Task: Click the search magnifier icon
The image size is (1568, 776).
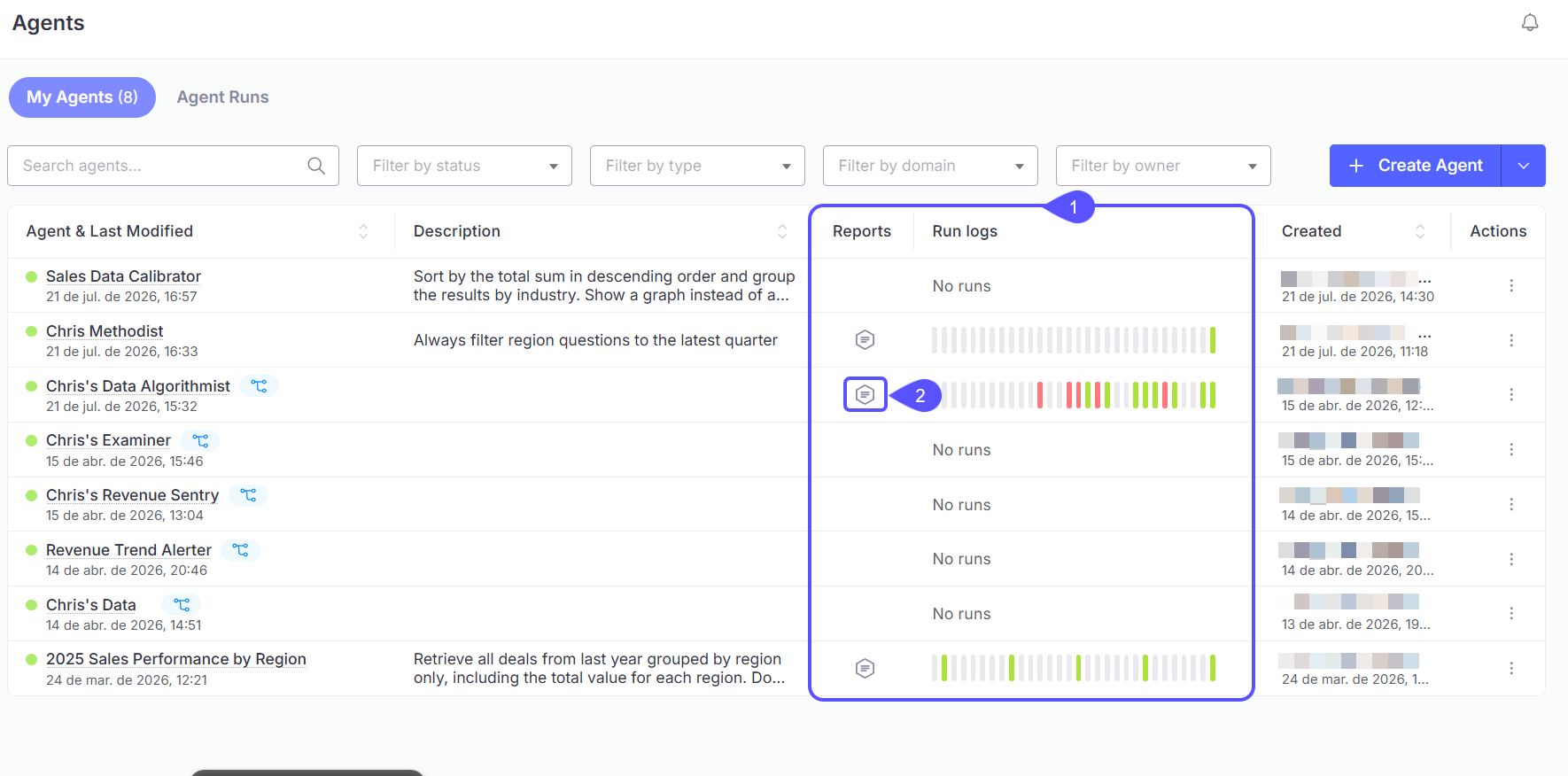Action: click(x=316, y=166)
